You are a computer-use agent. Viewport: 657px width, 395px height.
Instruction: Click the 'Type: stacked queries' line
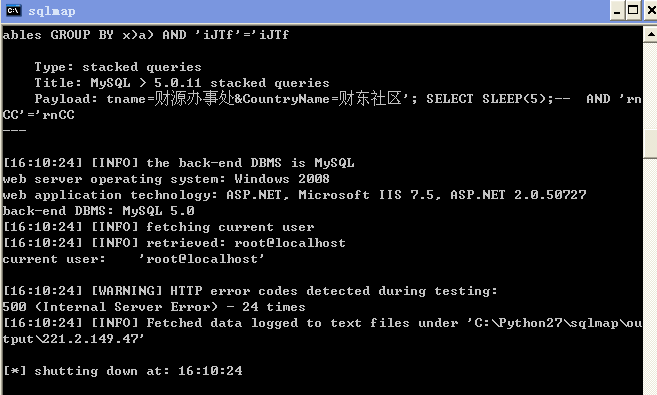coord(118,67)
